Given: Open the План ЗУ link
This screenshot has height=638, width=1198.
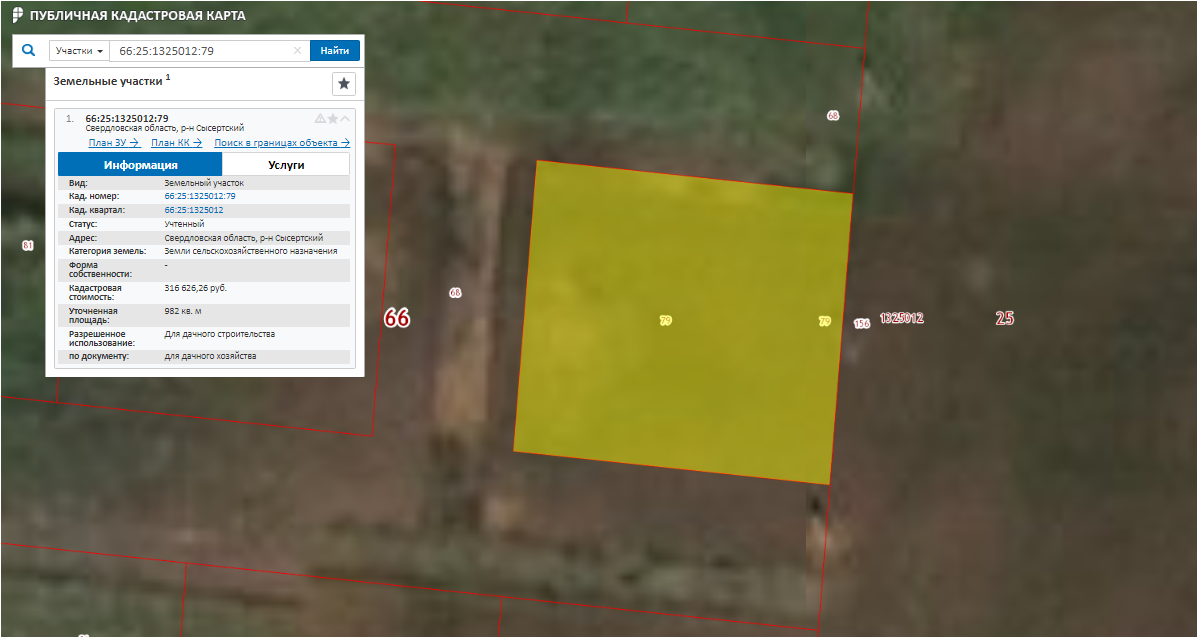Looking at the screenshot, I should point(113,143).
